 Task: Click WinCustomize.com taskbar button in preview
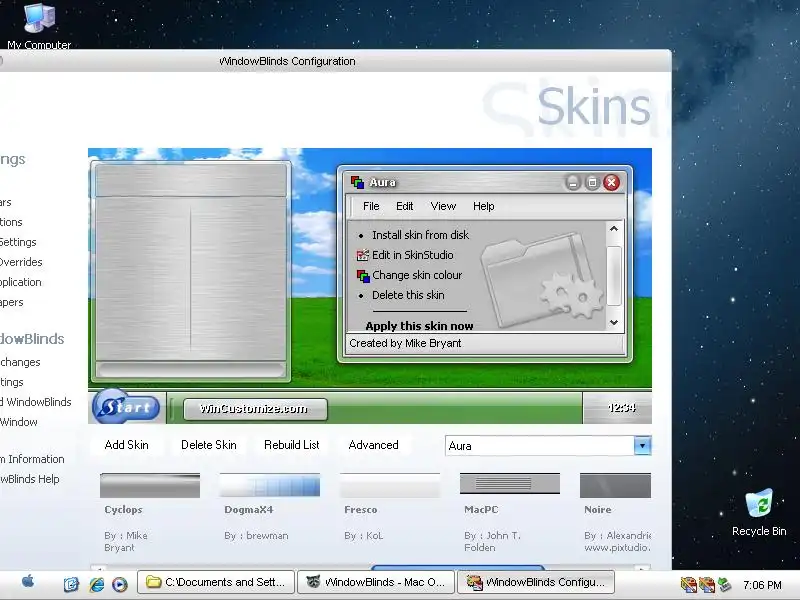255,409
